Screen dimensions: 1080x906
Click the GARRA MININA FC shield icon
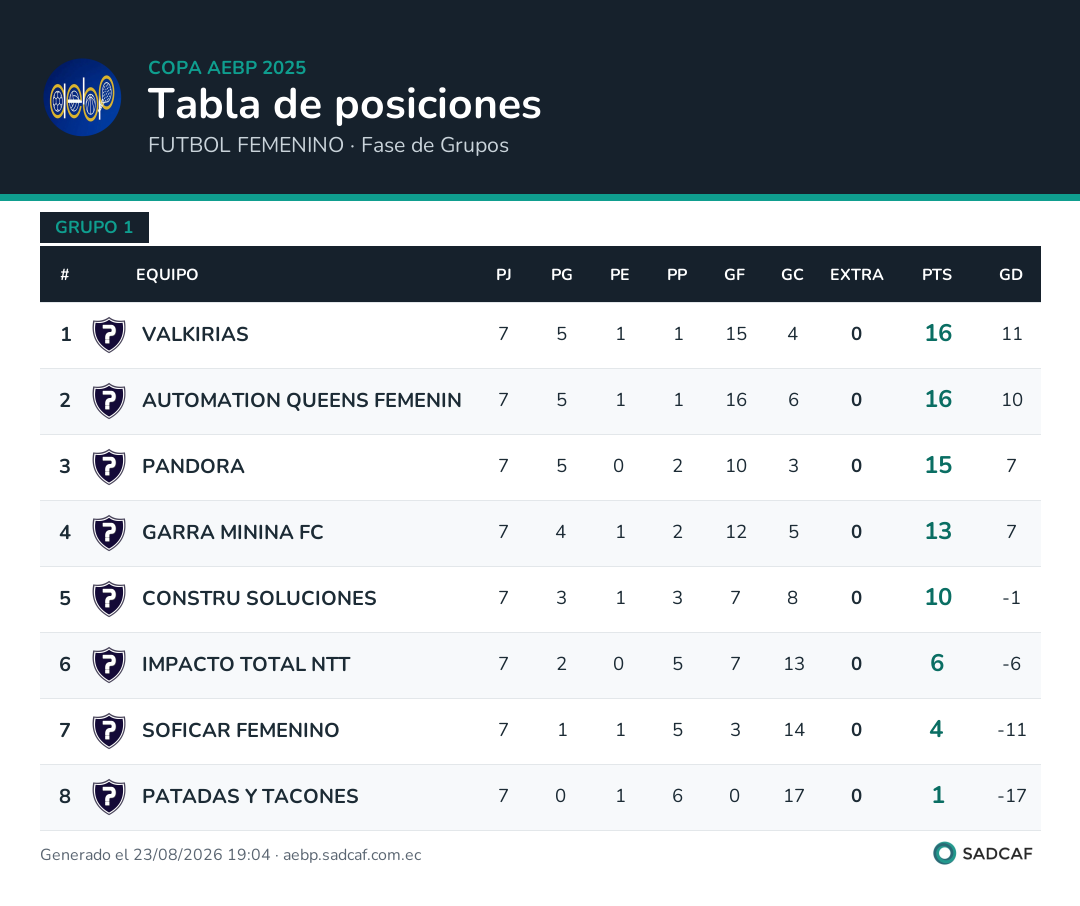[109, 533]
